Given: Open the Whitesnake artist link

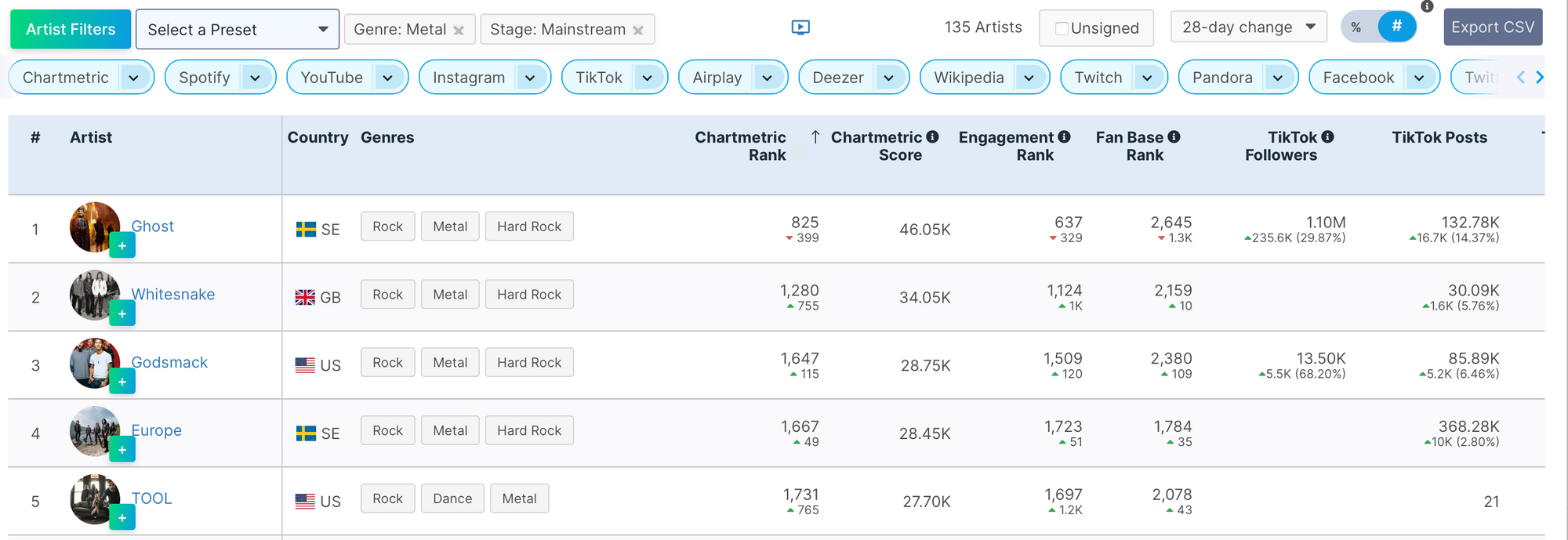Looking at the screenshot, I should (x=172, y=295).
